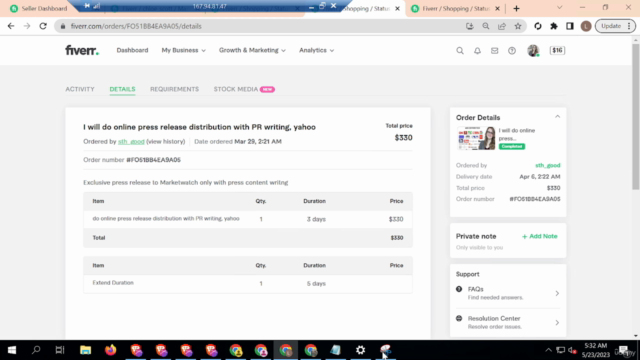Click the page vertical scrollbar
640x360 pixels.
coord(636,116)
